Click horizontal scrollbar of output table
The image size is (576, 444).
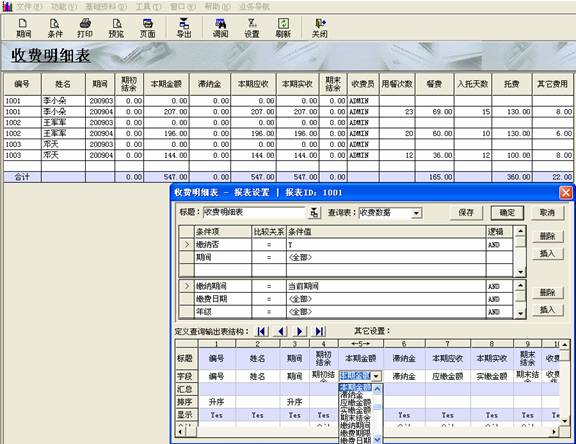[368, 432]
